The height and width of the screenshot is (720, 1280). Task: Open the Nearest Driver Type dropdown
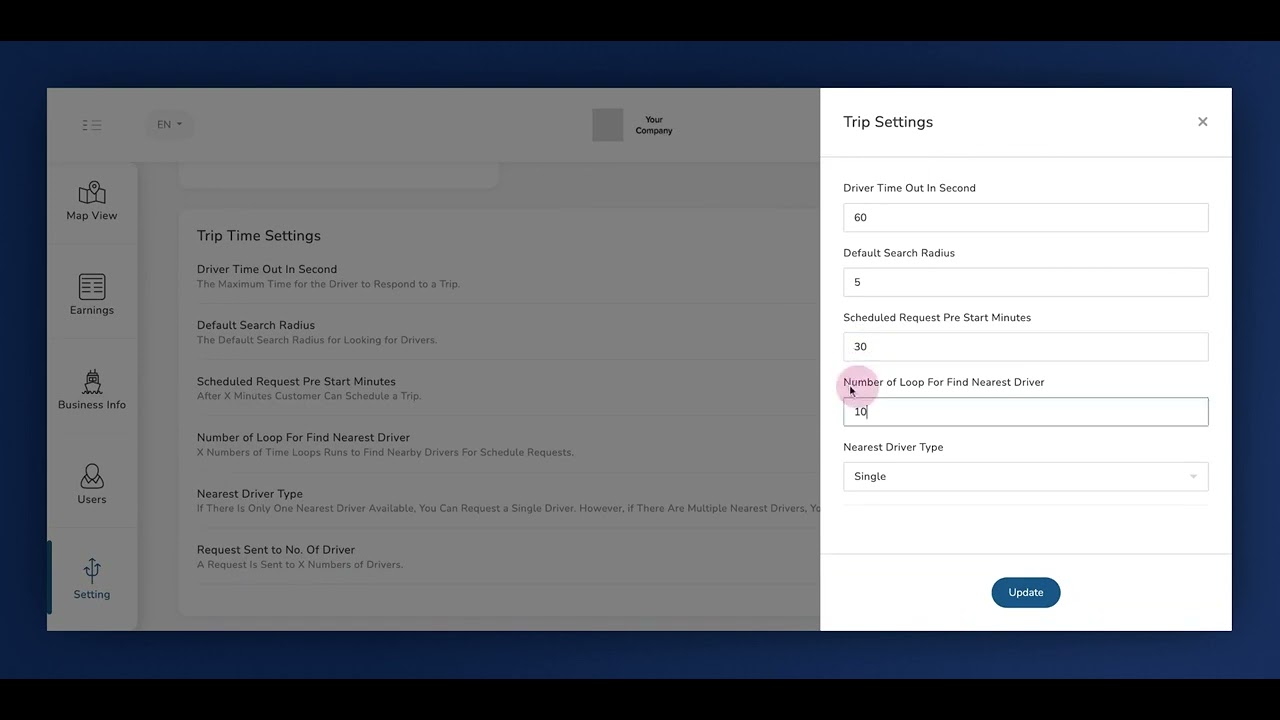(x=1025, y=476)
